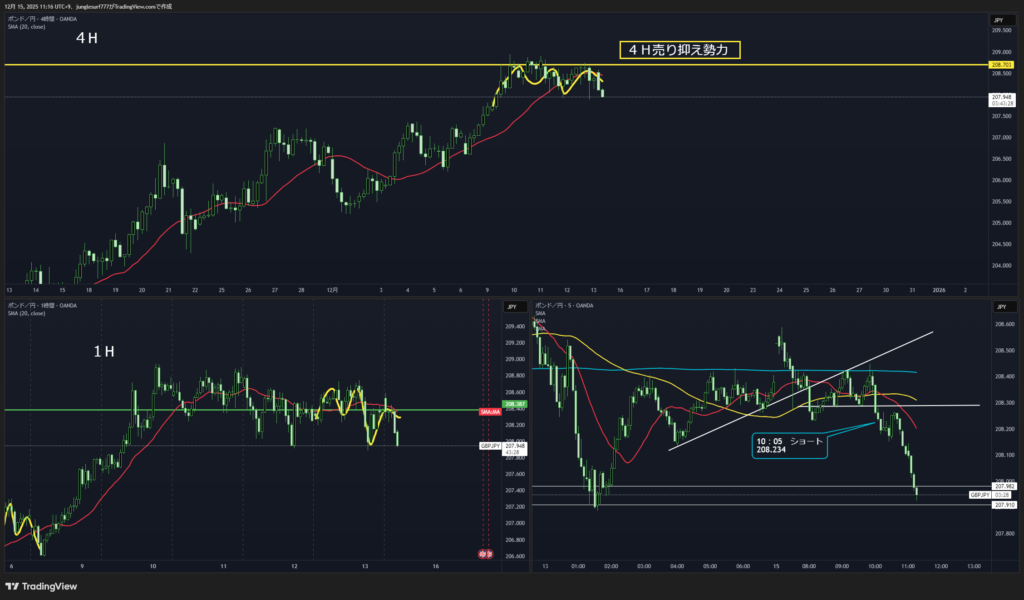Select the SMA (20, close) legend on 4H chart
This screenshot has width=1024, height=600.
(26, 26)
